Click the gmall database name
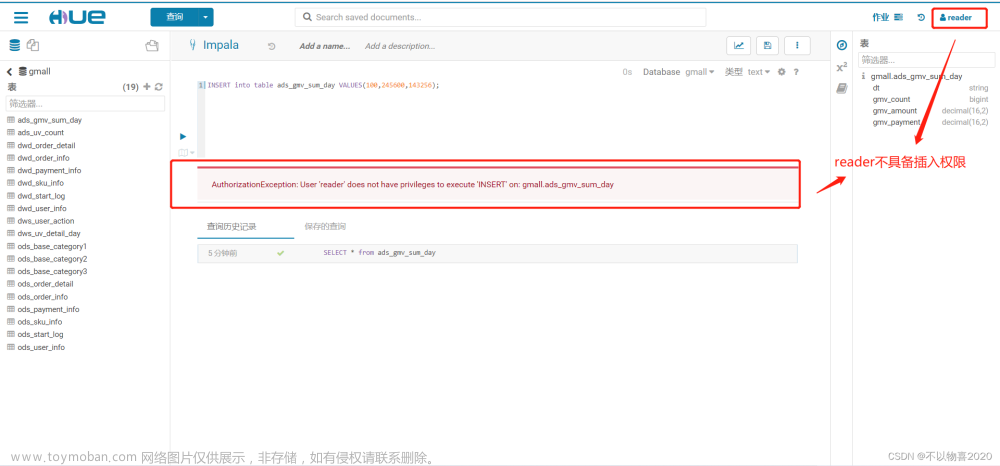The height and width of the screenshot is (466, 1000). coord(39,71)
